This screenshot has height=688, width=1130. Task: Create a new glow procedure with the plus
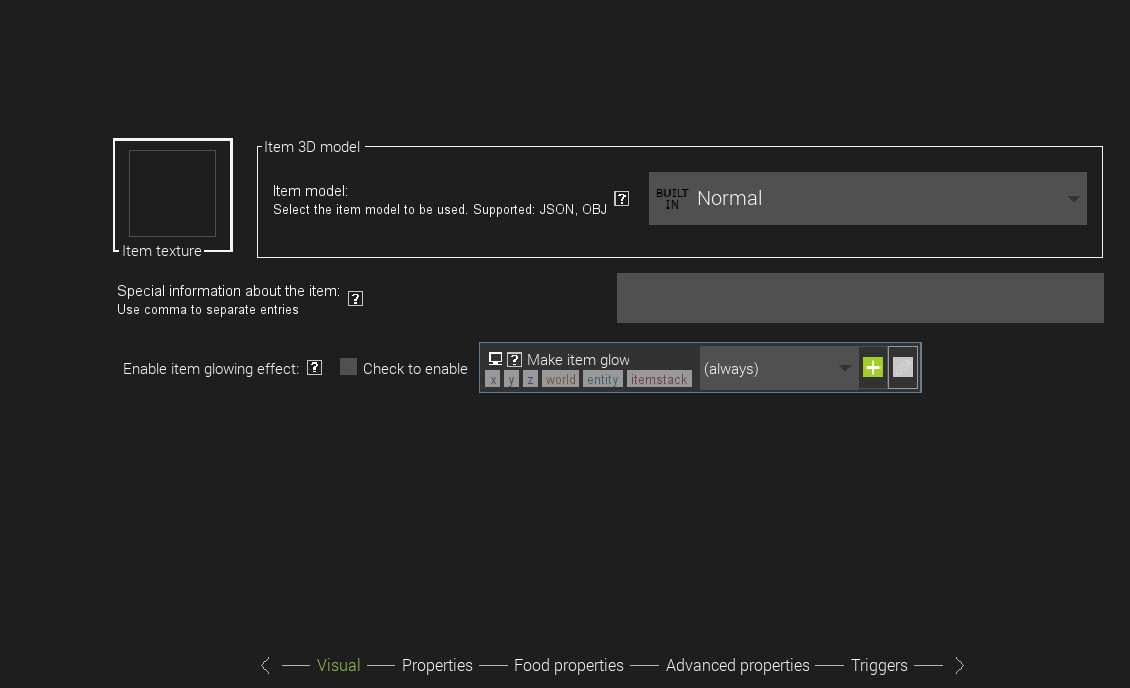tap(872, 367)
